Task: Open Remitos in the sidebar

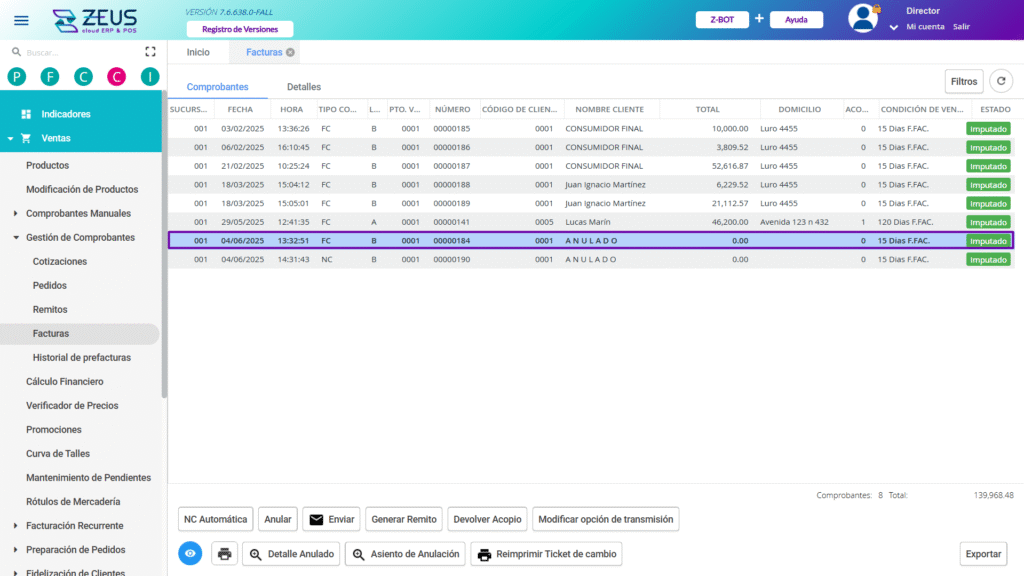Action: tap(50, 310)
